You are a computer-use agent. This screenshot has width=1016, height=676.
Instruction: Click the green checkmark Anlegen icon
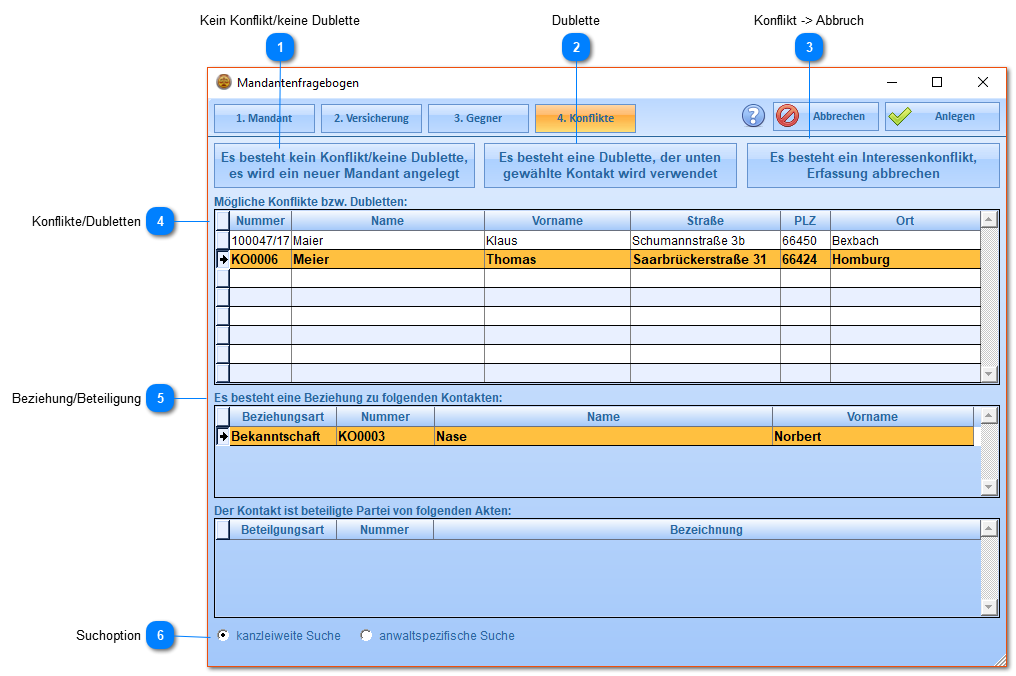[x=901, y=116]
